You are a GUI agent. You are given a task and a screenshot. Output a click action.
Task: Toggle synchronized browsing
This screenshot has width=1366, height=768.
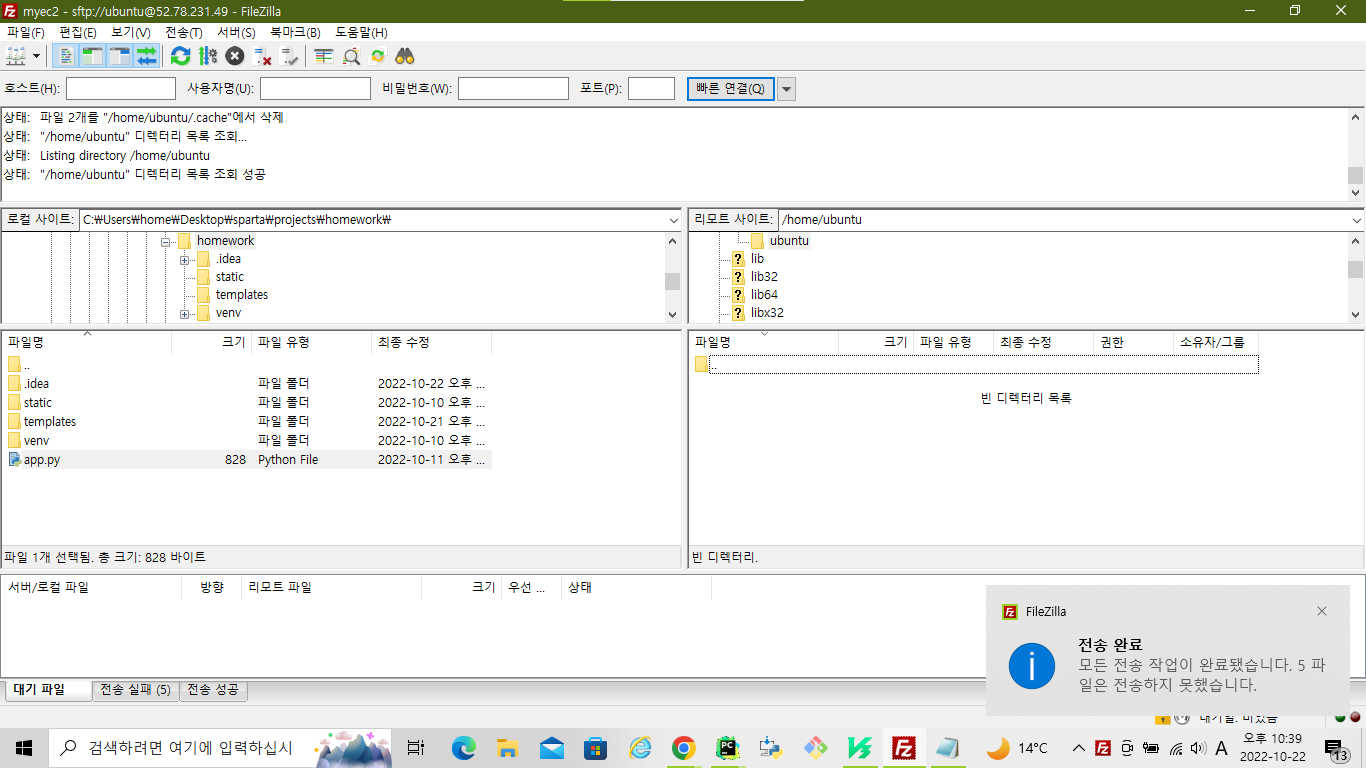tap(377, 56)
